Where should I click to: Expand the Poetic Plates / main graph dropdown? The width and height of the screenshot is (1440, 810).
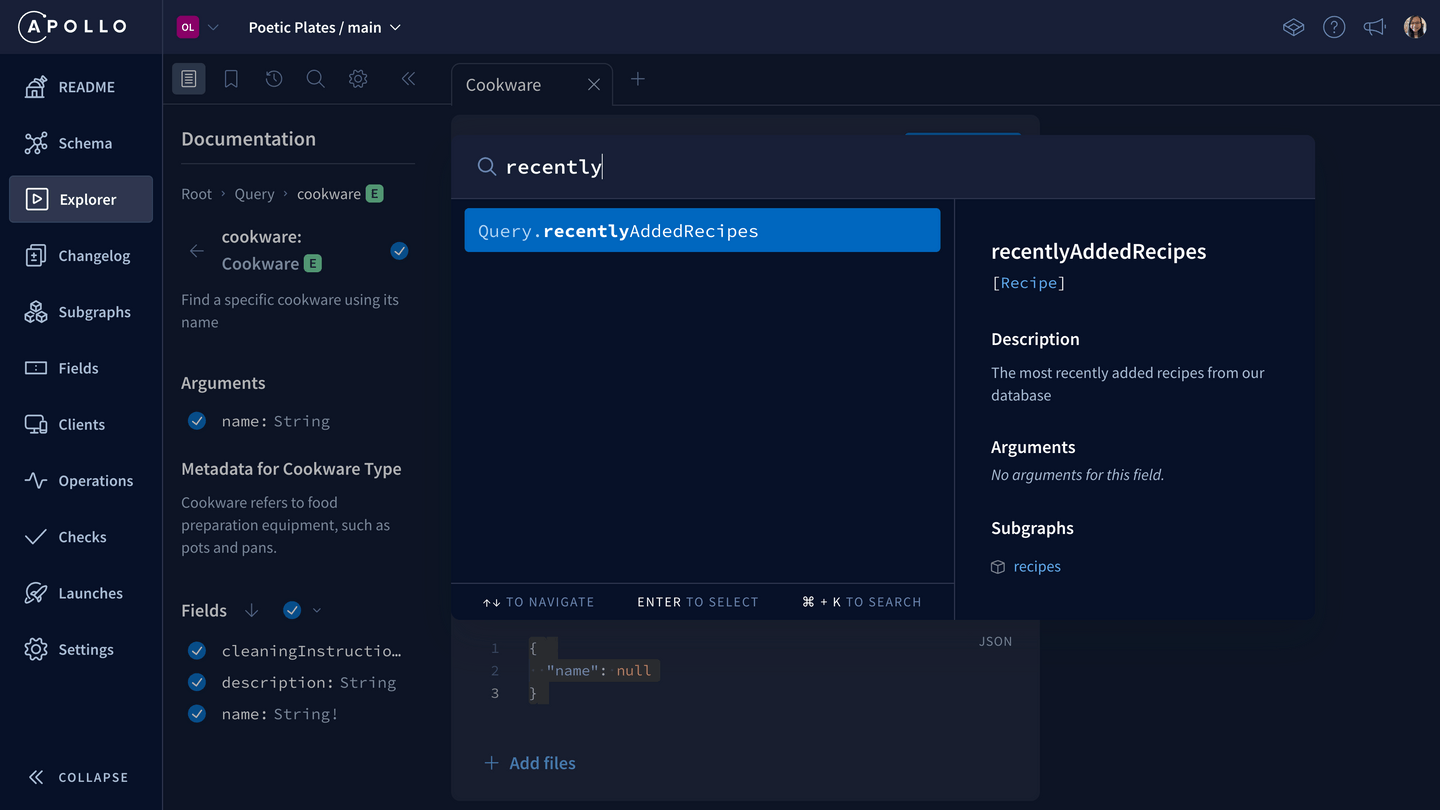[x=325, y=27]
